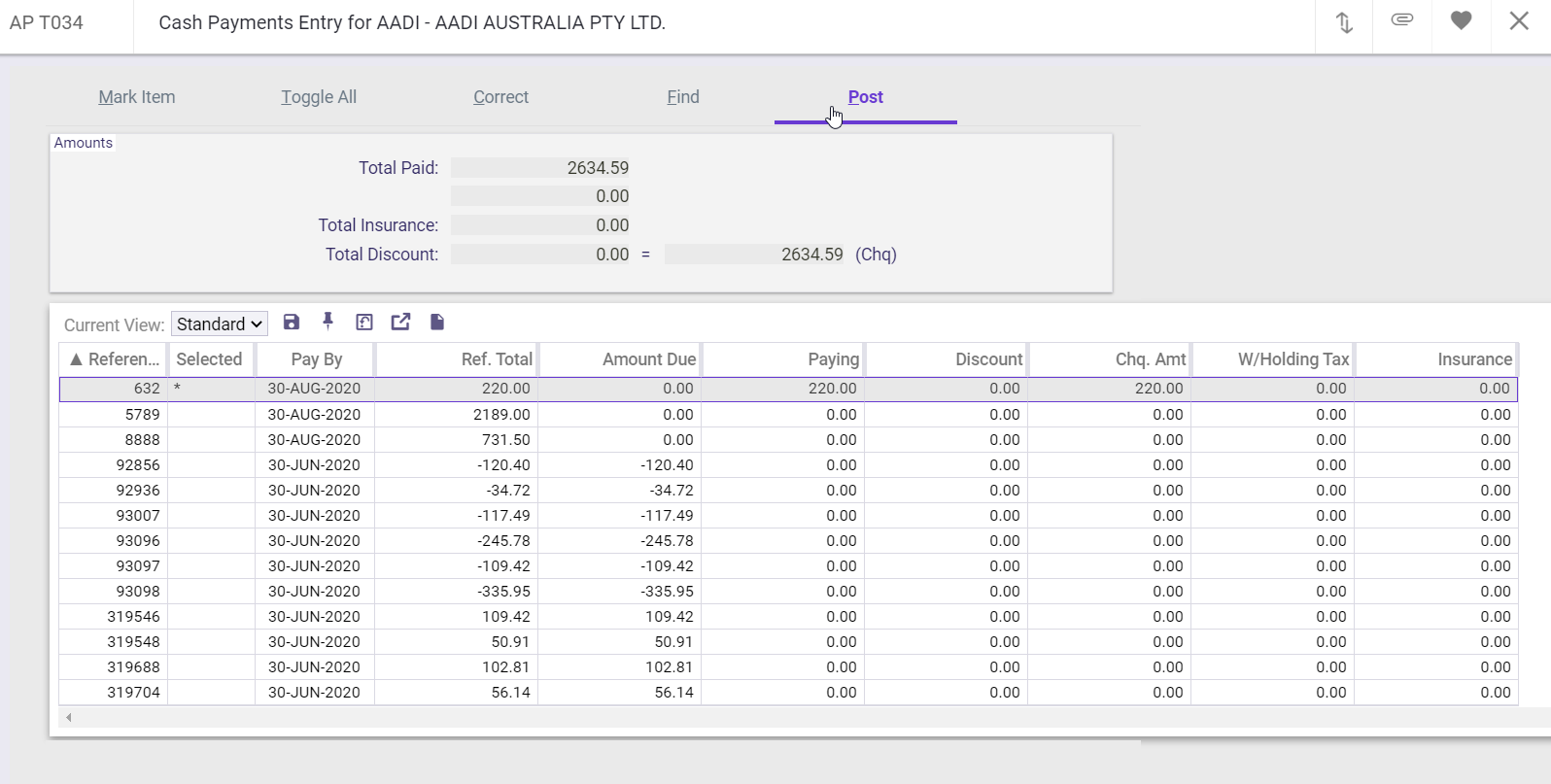This screenshot has height=784, width=1551.
Task: Choose the Toggle All action
Action: (319, 97)
